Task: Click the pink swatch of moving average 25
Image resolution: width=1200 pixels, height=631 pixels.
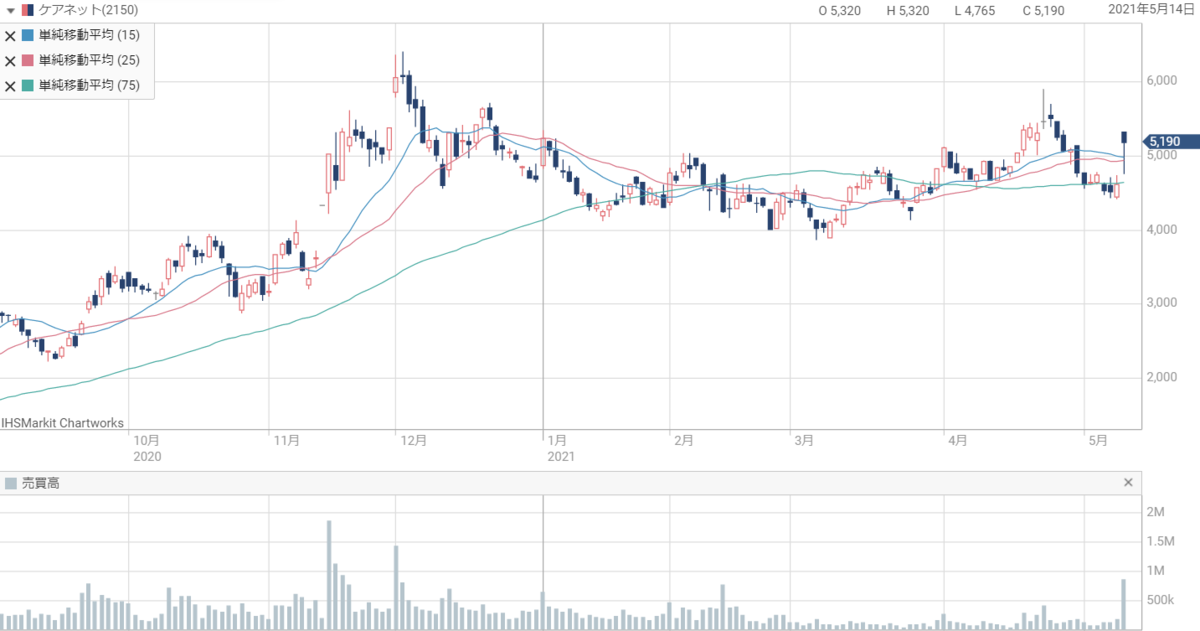Action: (x=28, y=60)
